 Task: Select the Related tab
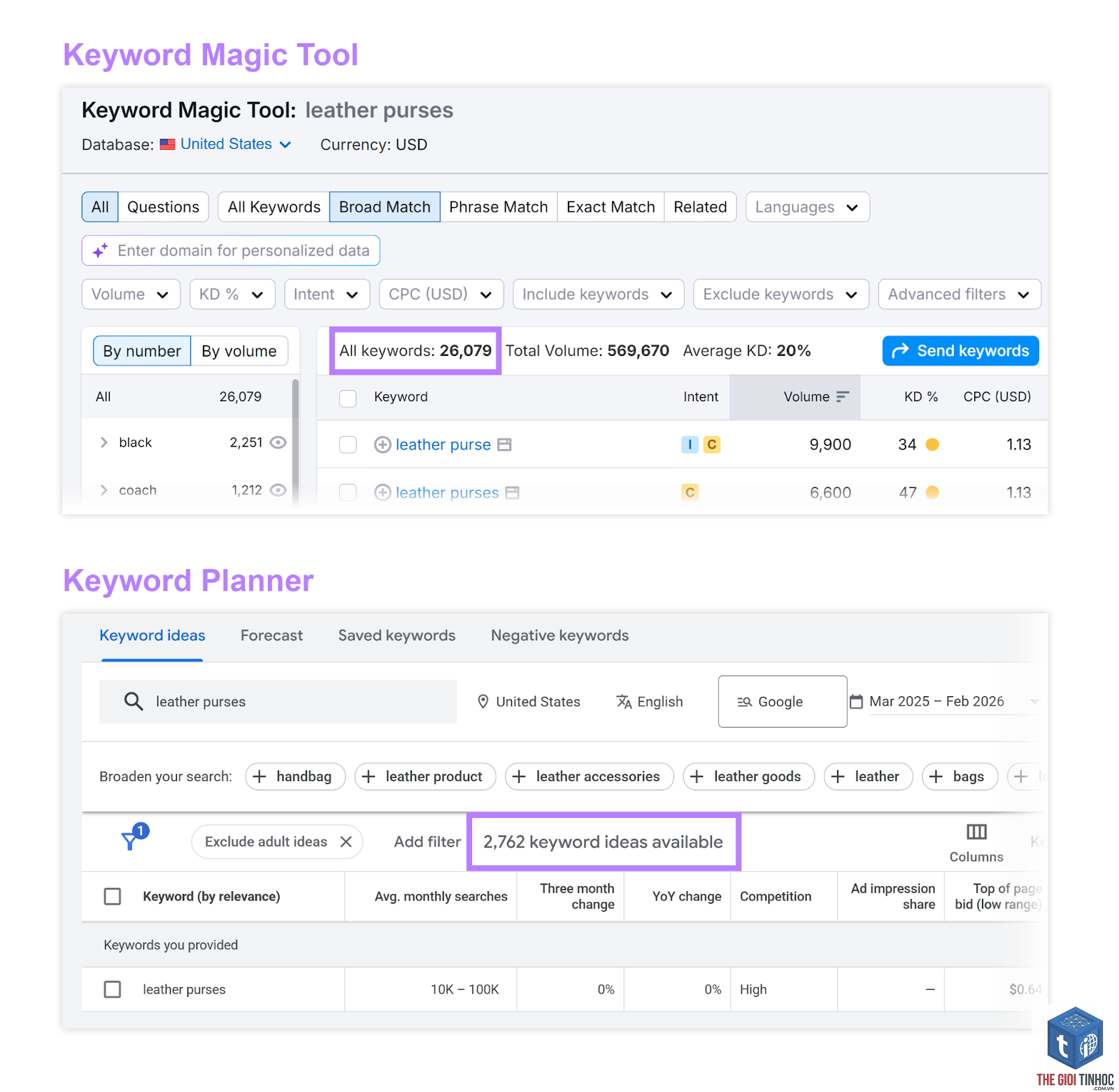pos(700,207)
